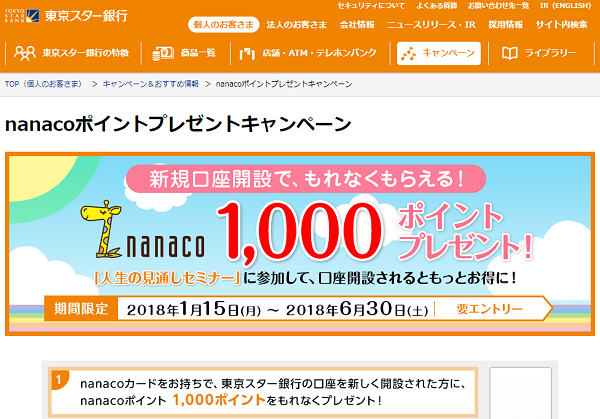Click the book icon for ライブラリー
Viewport: 600px width, 419px height.
click(510, 53)
